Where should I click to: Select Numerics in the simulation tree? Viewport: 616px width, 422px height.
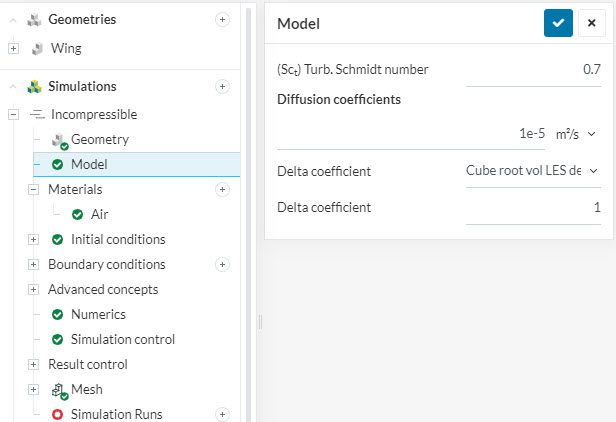click(x=98, y=314)
